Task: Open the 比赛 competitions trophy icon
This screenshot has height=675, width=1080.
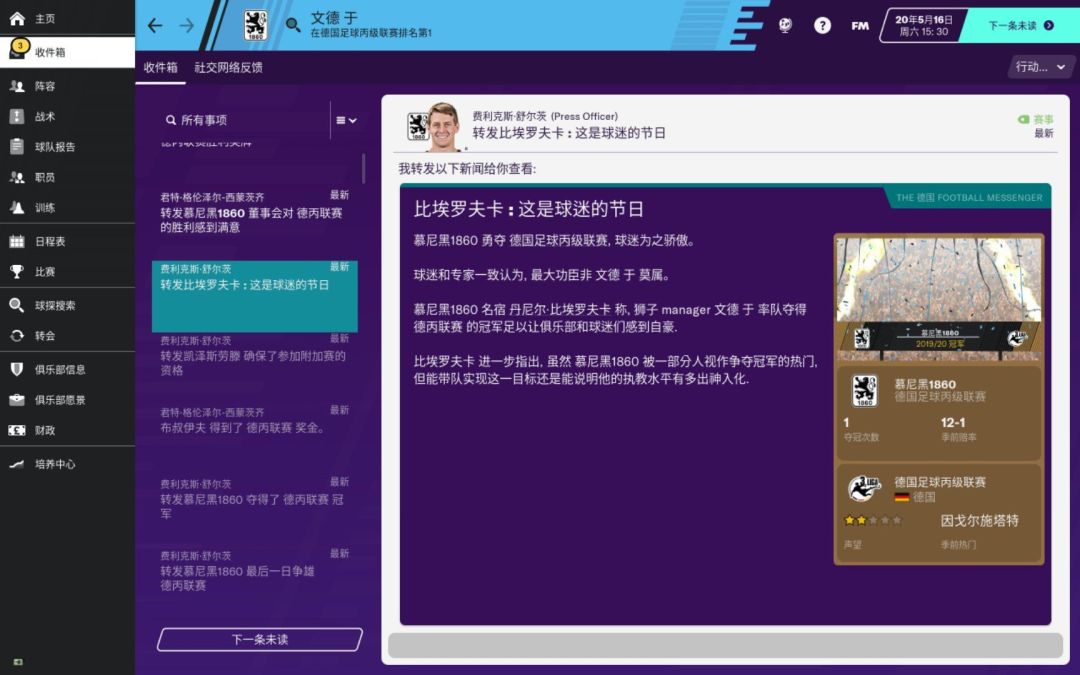Action: [17, 271]
